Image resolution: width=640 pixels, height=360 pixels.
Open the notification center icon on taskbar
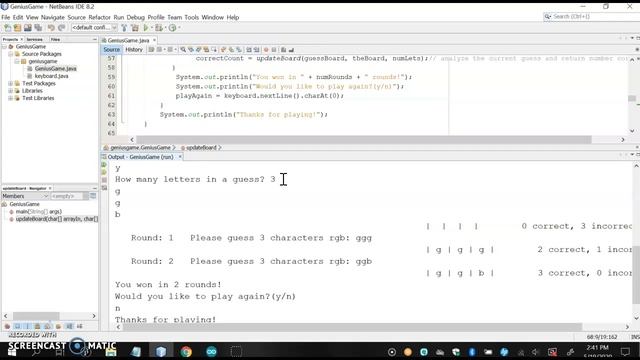pyautogui.click(x=625, y=352)
